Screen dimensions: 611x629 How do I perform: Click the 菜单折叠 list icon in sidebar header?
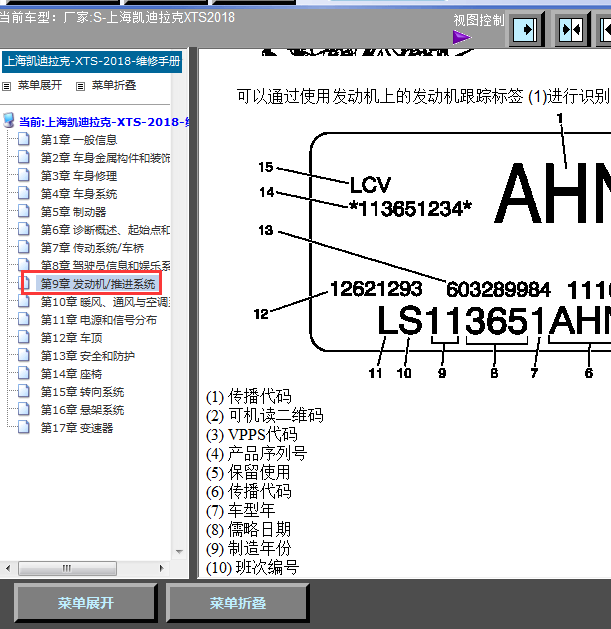[80, 86]
